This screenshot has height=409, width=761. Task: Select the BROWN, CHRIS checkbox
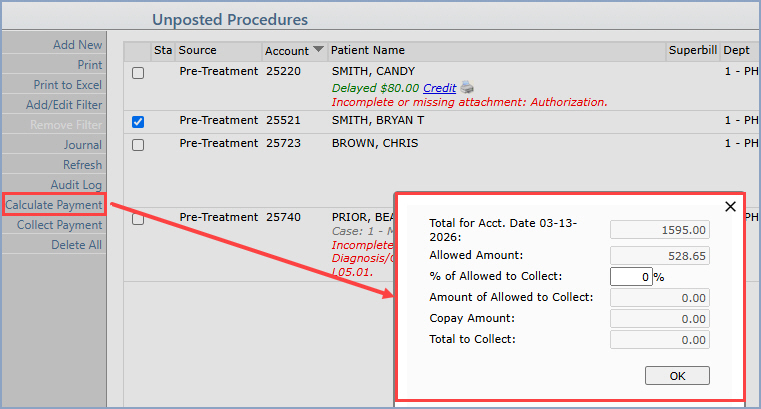[x=138, y=145]
